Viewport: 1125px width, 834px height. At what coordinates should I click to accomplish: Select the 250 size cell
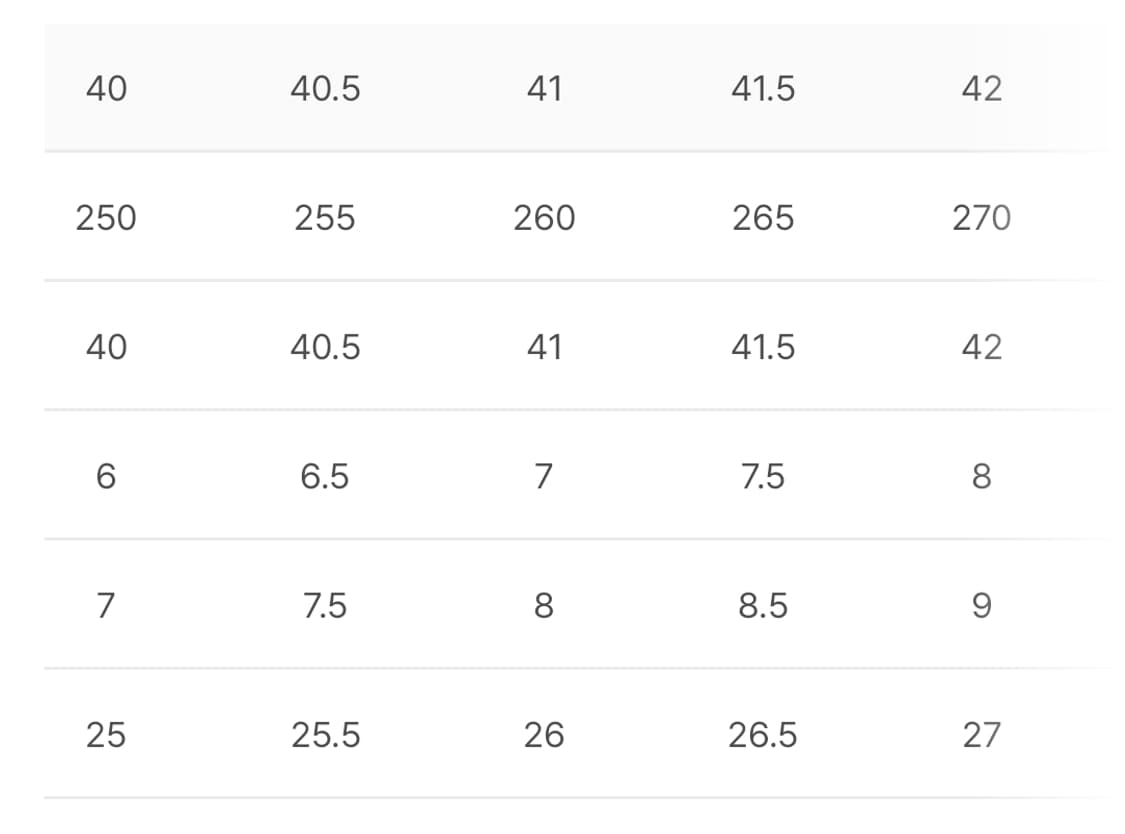(x=106, y=217)
